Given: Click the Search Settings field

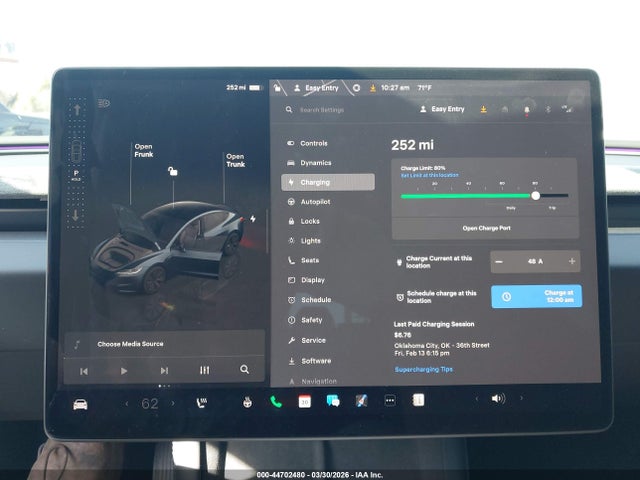Looking at the screenshot, I should pos(322,110).
